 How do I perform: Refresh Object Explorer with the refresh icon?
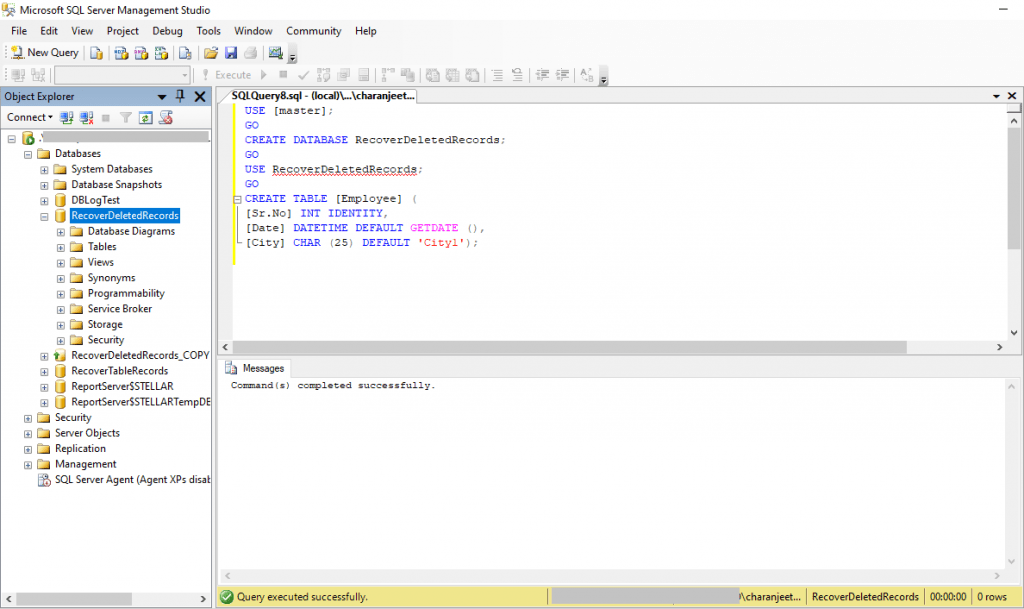point(145,117)
